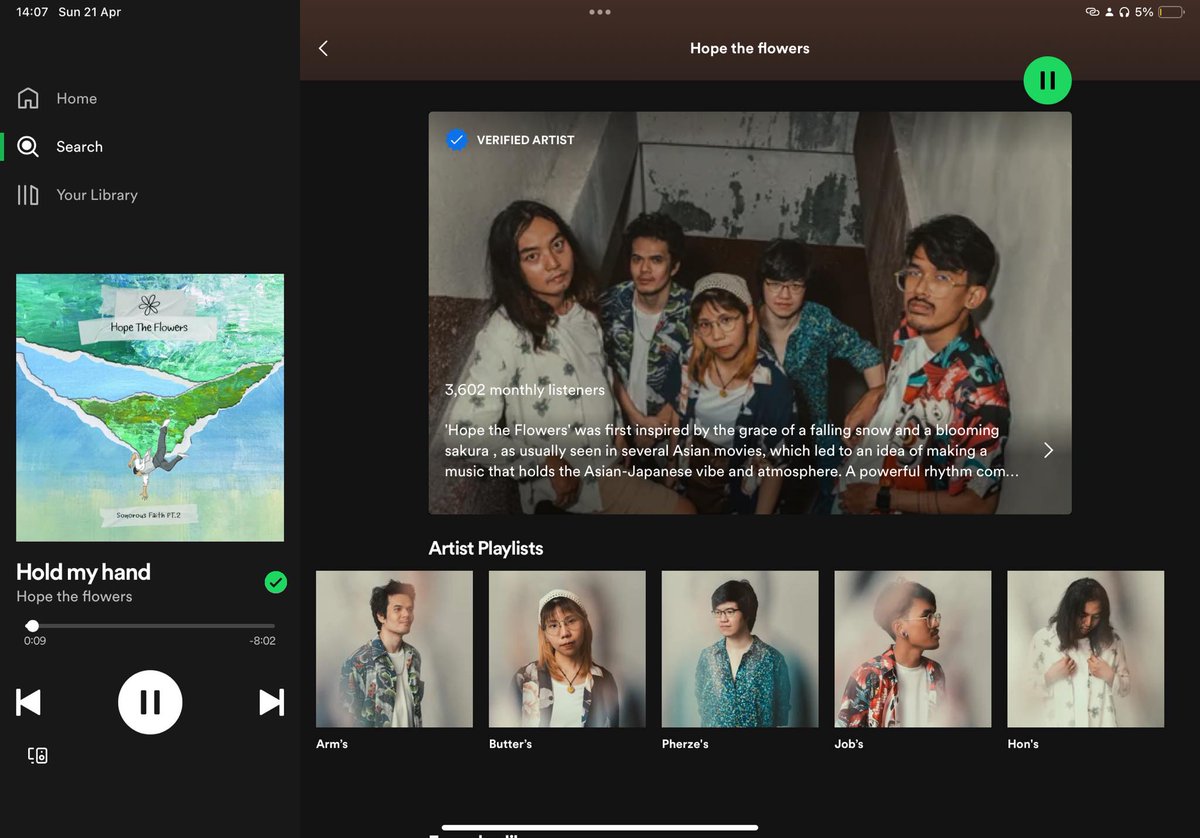Open the Sonorous Faith album artwork
The image size is (1200, 838).
coord(150,408)
